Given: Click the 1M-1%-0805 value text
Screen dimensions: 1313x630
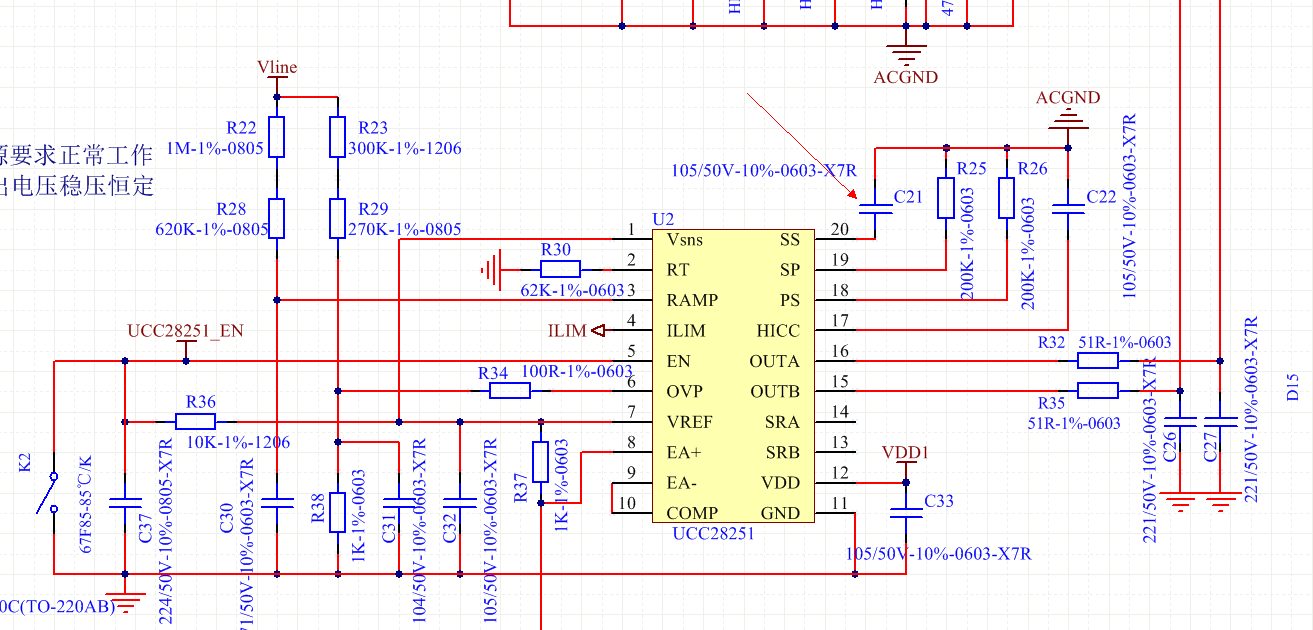Looking at the screenshot, I should (x=215, y=148).
